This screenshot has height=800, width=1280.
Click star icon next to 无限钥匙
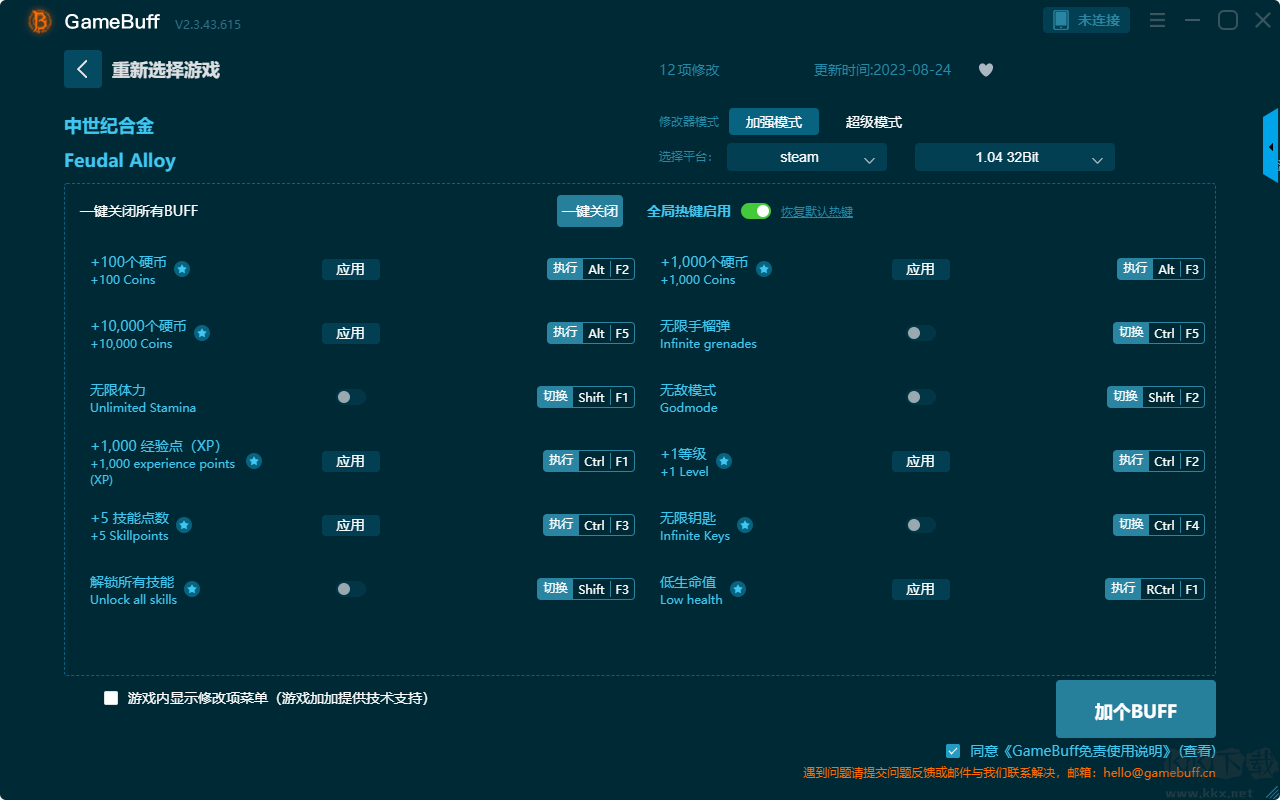(745, 525)
